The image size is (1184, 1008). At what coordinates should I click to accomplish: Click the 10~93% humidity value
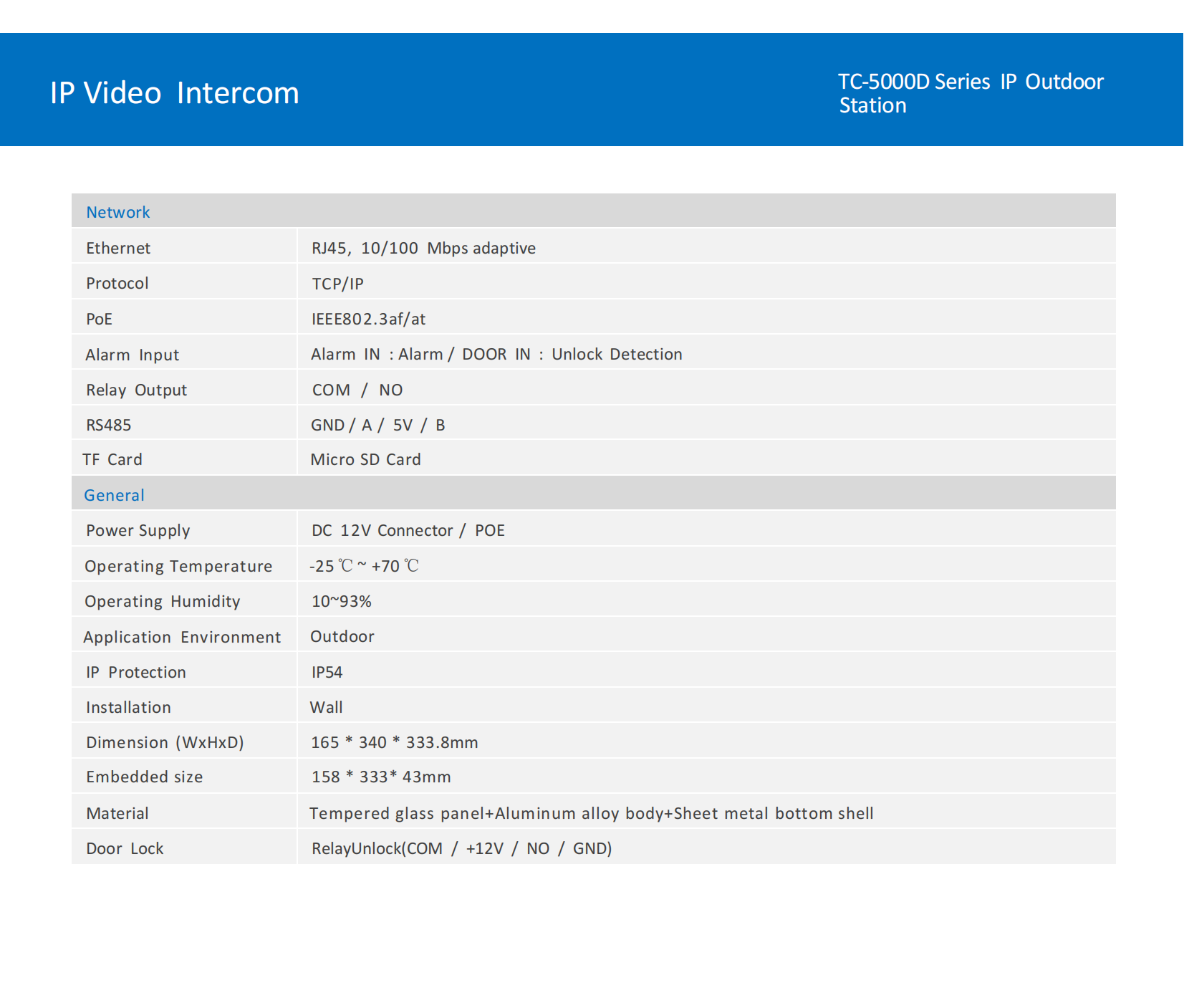pyautogui.click(x=341, y=601)
